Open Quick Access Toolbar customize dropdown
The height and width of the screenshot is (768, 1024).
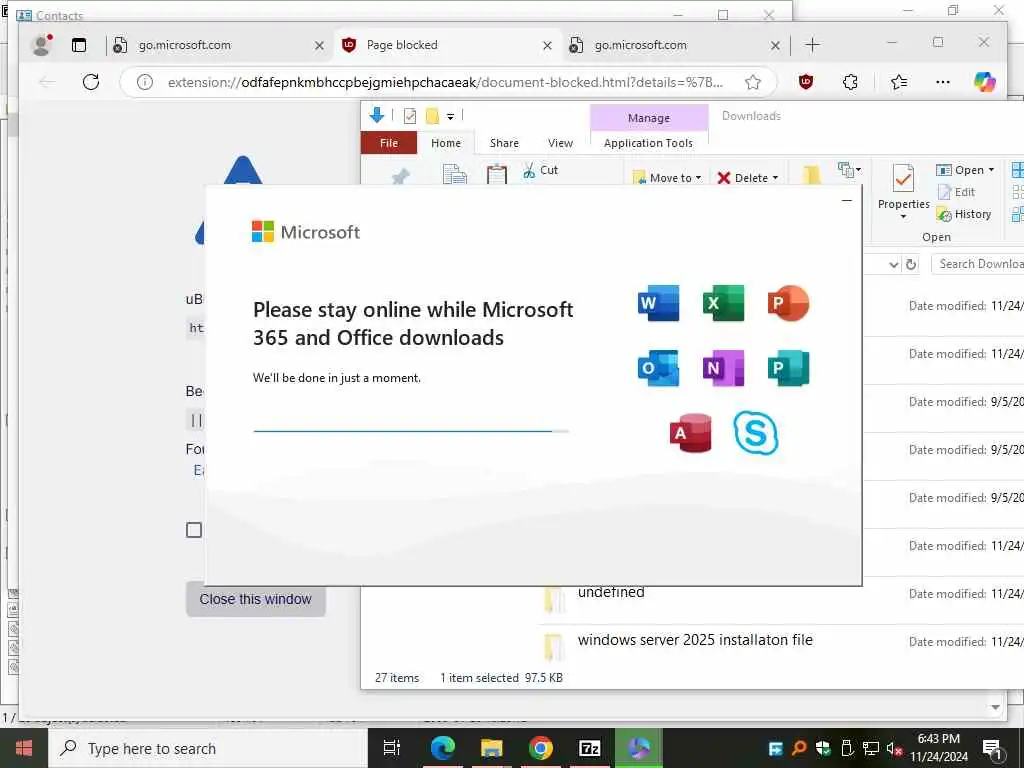(450, 117)
